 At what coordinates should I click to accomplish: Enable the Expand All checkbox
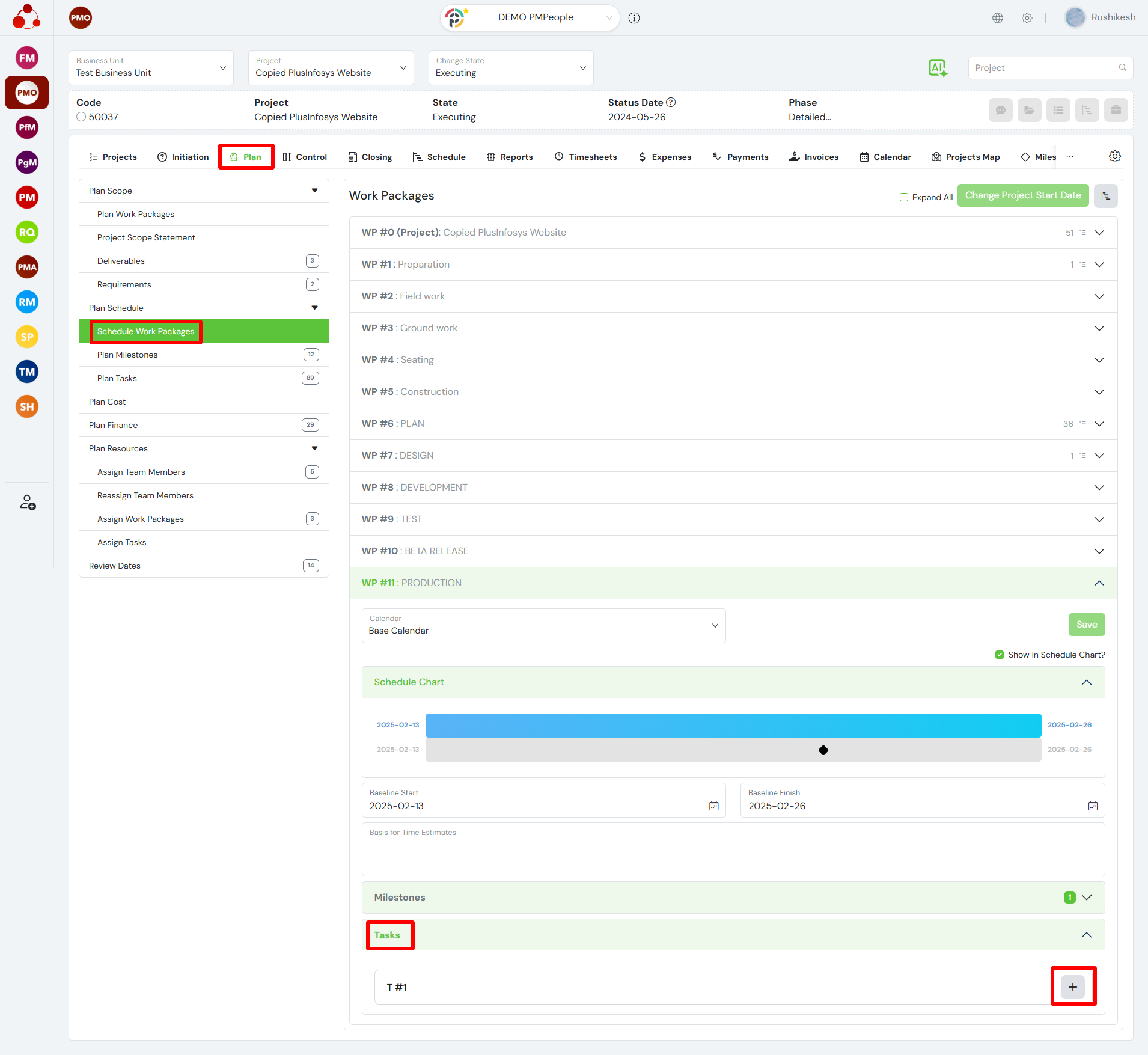(x=903, y=197)
